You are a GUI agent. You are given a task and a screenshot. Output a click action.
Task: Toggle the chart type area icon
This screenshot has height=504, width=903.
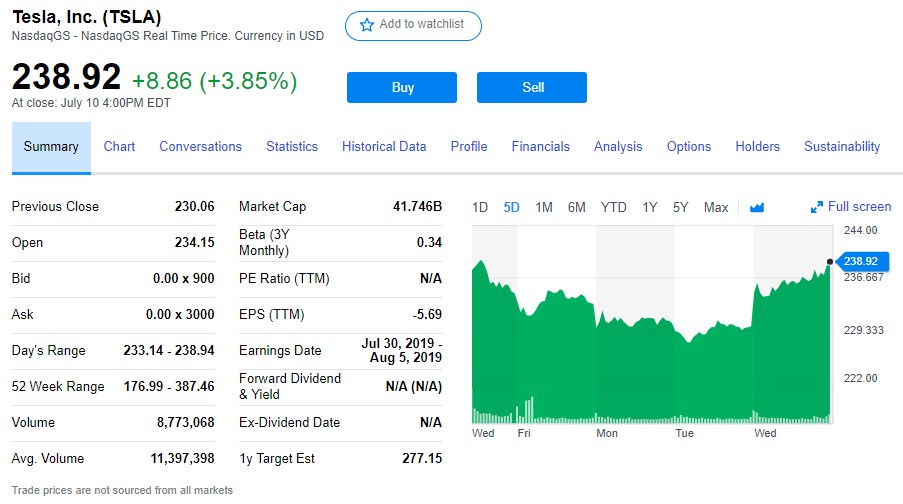click(757, 207)
